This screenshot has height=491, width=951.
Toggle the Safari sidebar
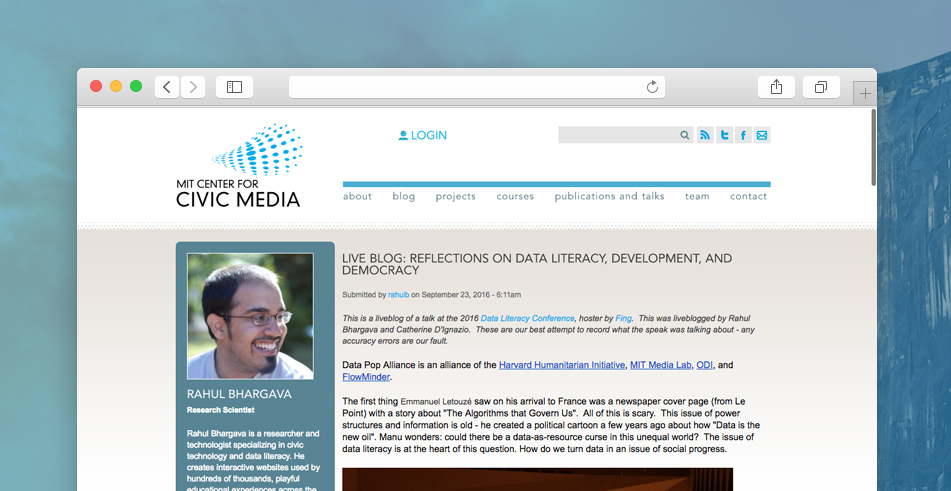pos(234,87)
